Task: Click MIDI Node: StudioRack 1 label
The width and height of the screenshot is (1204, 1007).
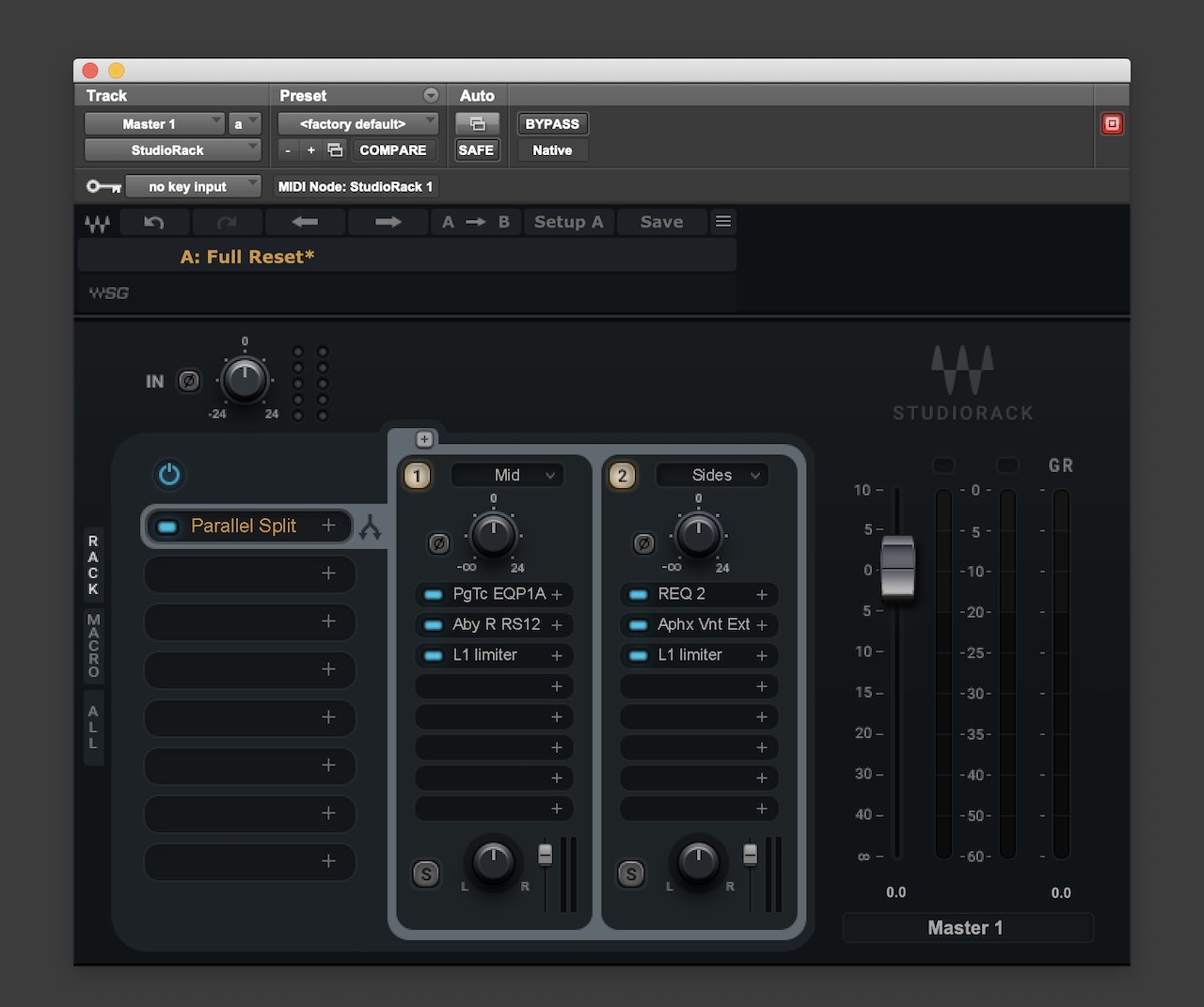Action: (356, 187)
